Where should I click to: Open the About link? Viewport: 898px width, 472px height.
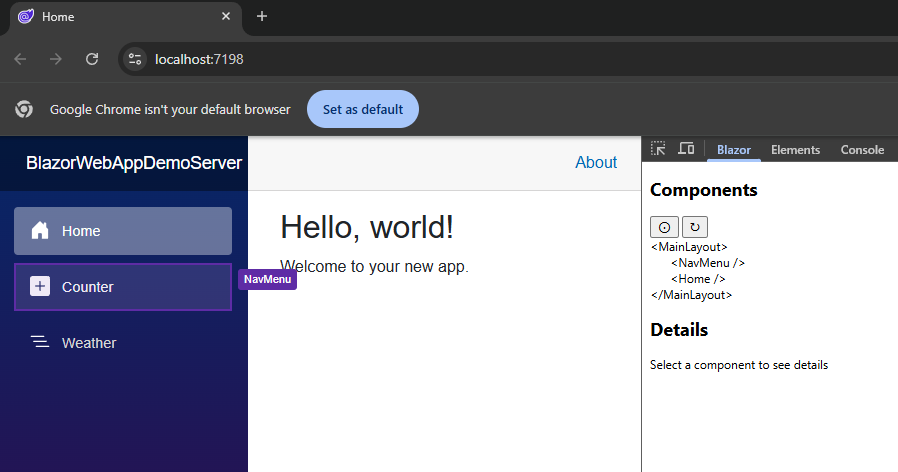596,162
